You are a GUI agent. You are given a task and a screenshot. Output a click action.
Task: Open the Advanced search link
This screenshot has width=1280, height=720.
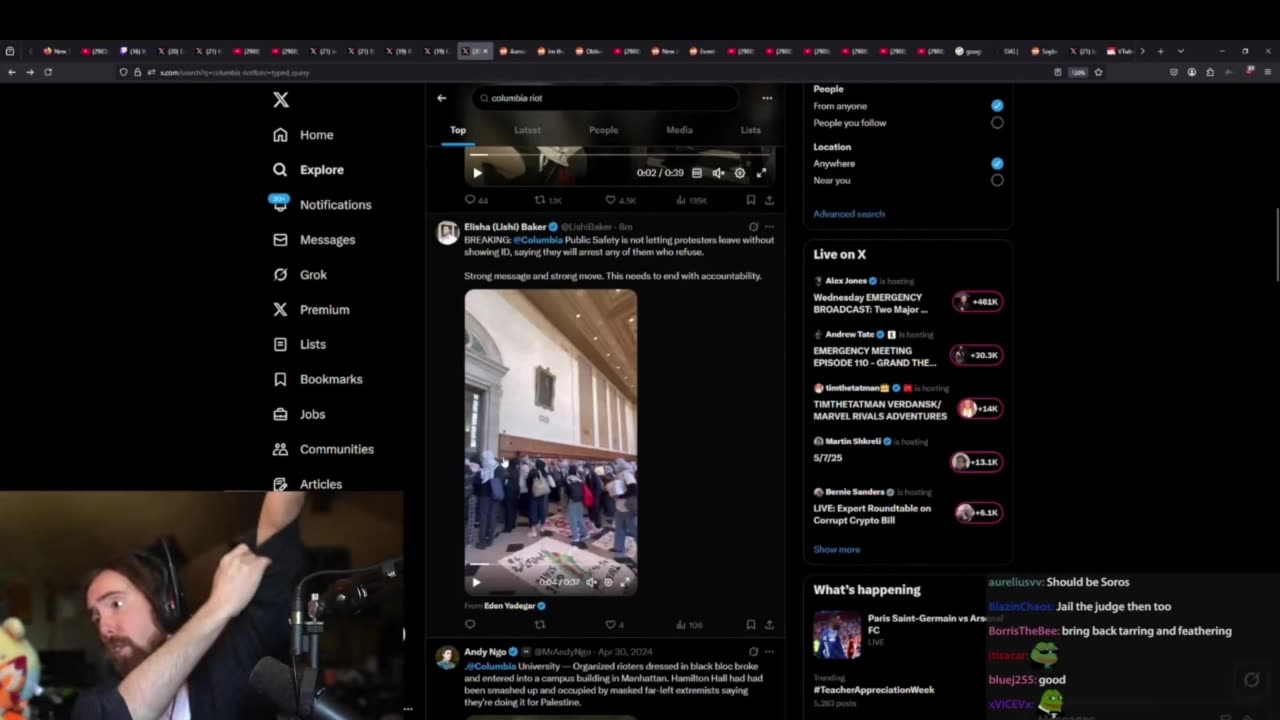(849, 214)
